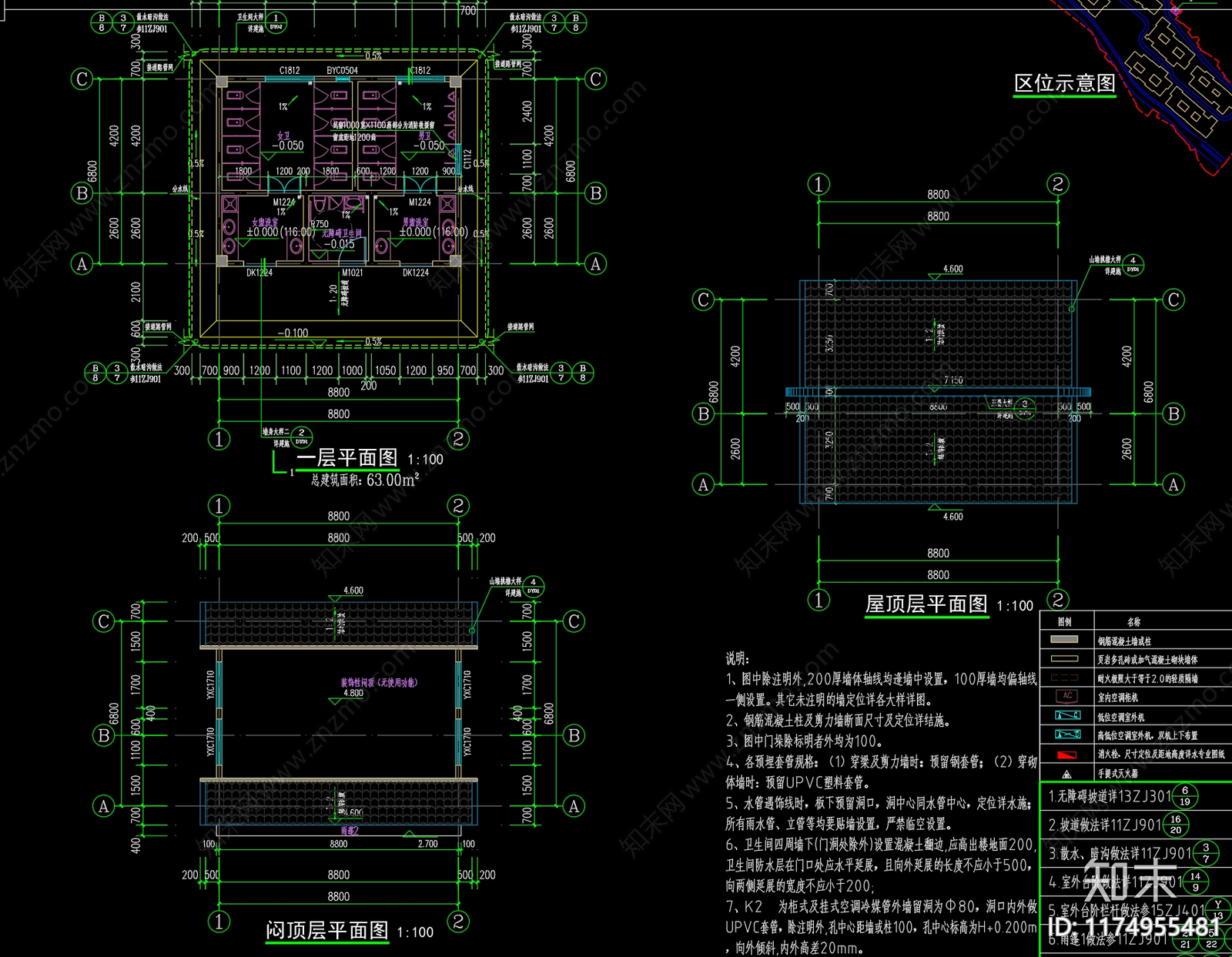Click the fire extinguisher triangle legend symbol
The image size is (1232, 957).
pyautogui.click(x=1066, y=774)
